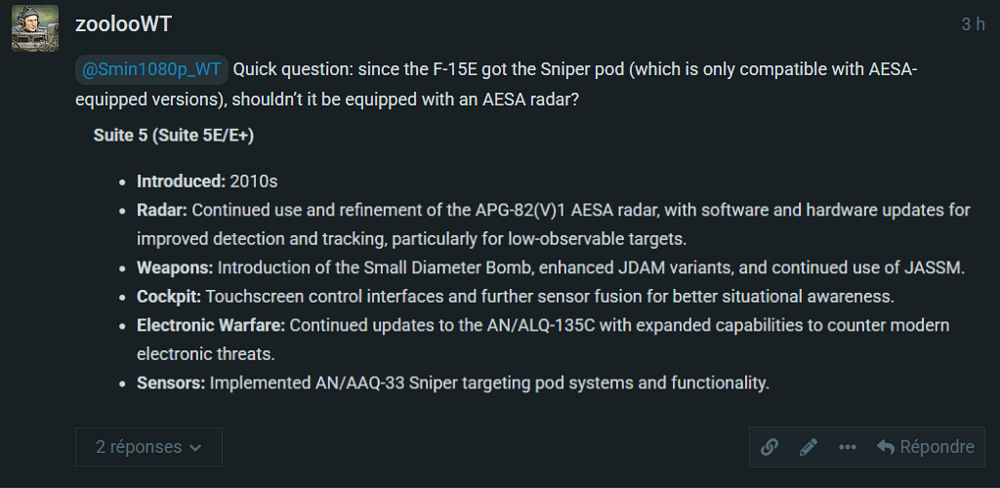Viewport: 1000px width, 488px height.
Task: Open the post's '3 h' timestamp
Action: click(973, 25)
